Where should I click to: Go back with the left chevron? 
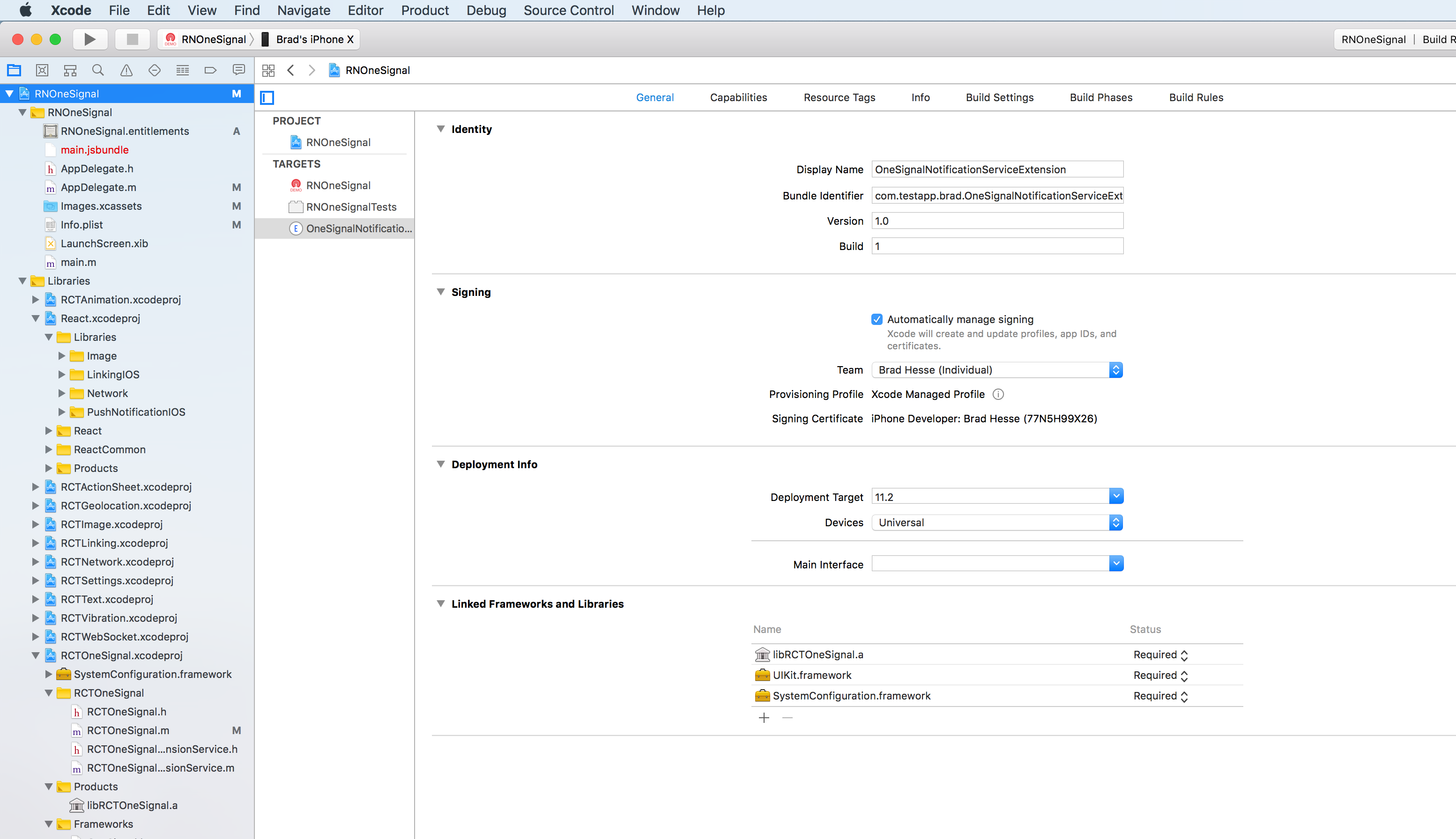tap(291, 70)
